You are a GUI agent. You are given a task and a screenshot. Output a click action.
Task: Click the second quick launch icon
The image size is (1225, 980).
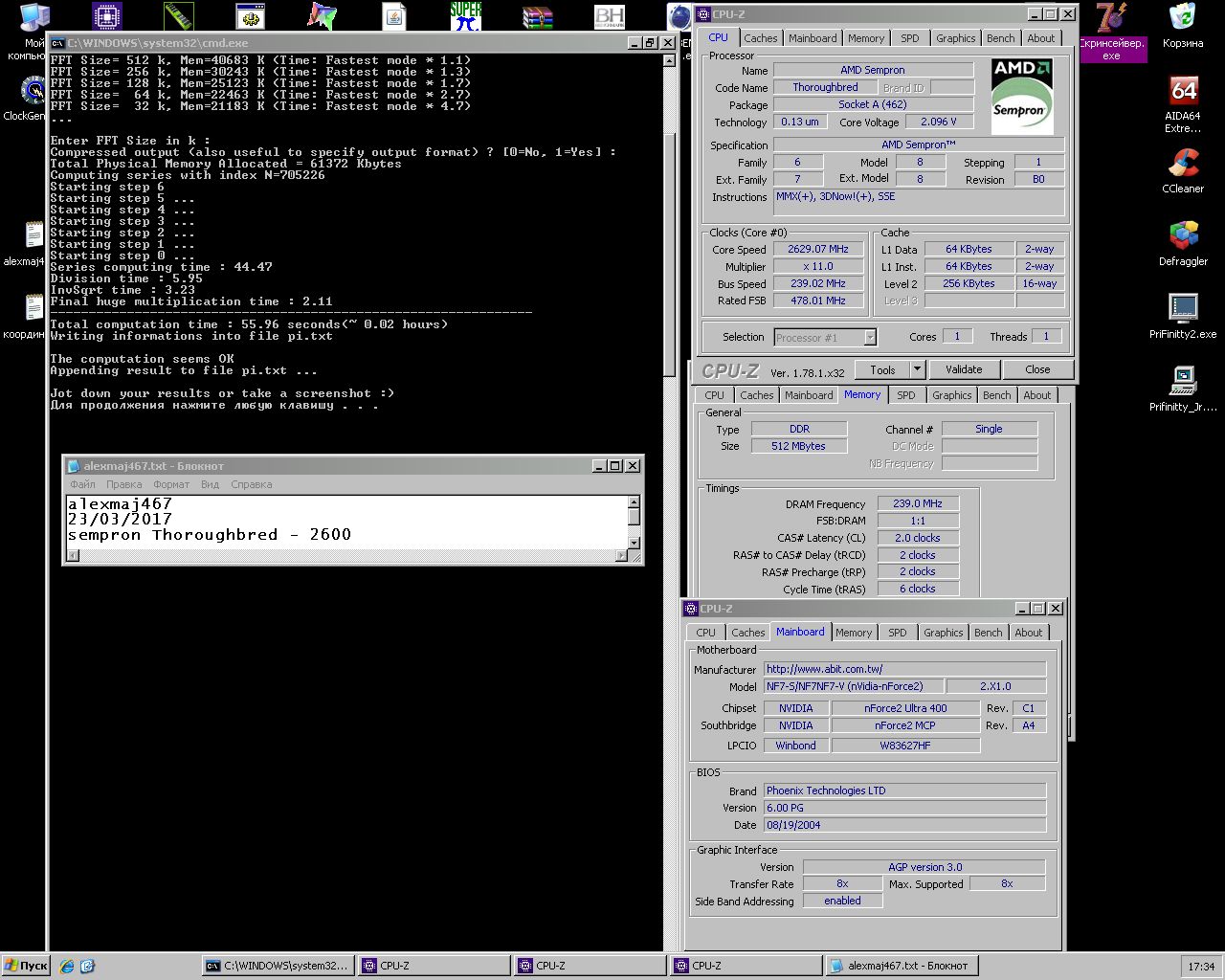[87, 966]
